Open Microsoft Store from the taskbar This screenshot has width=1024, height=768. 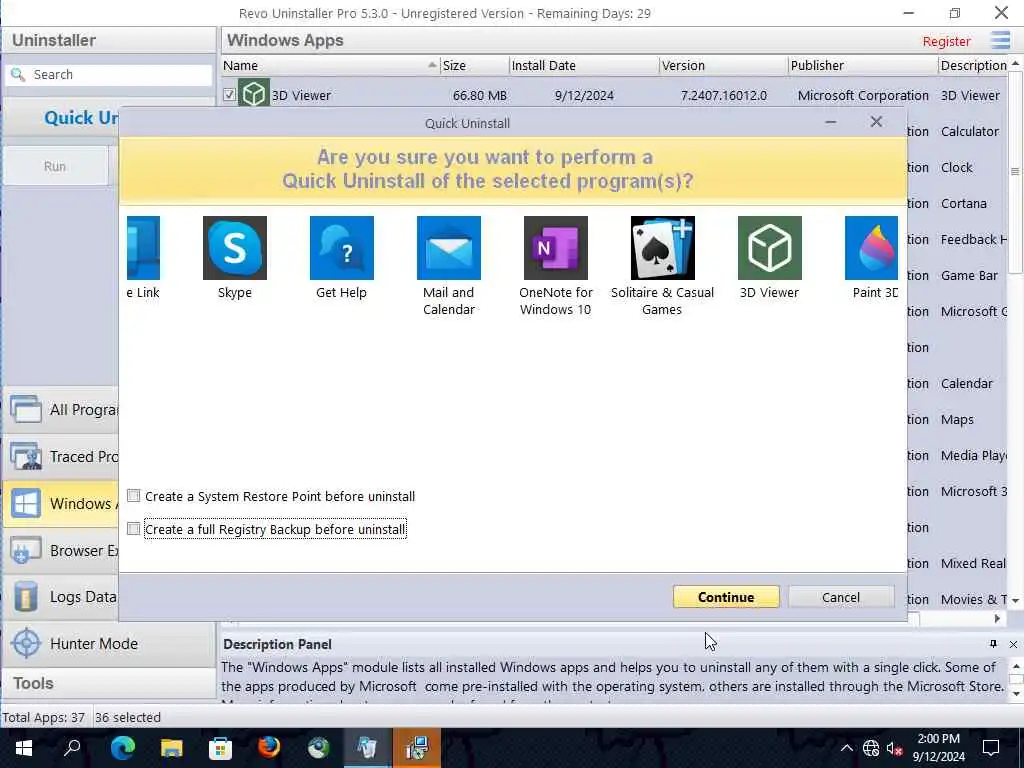tap(220, 748)
